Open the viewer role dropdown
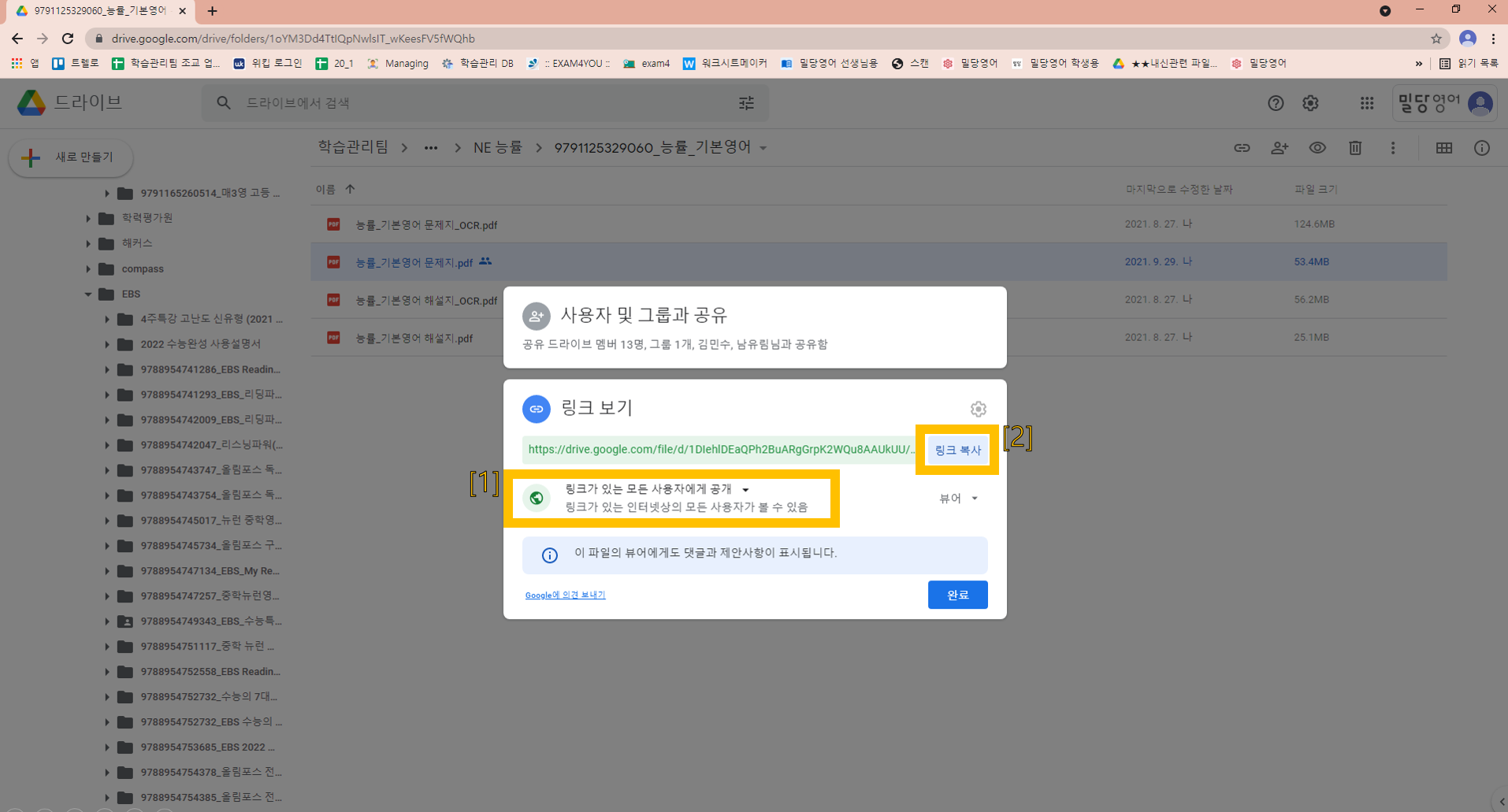Image resolution: width=1508 pixels, height=812 pixels. pyautogui.click(x=958, y=499)
